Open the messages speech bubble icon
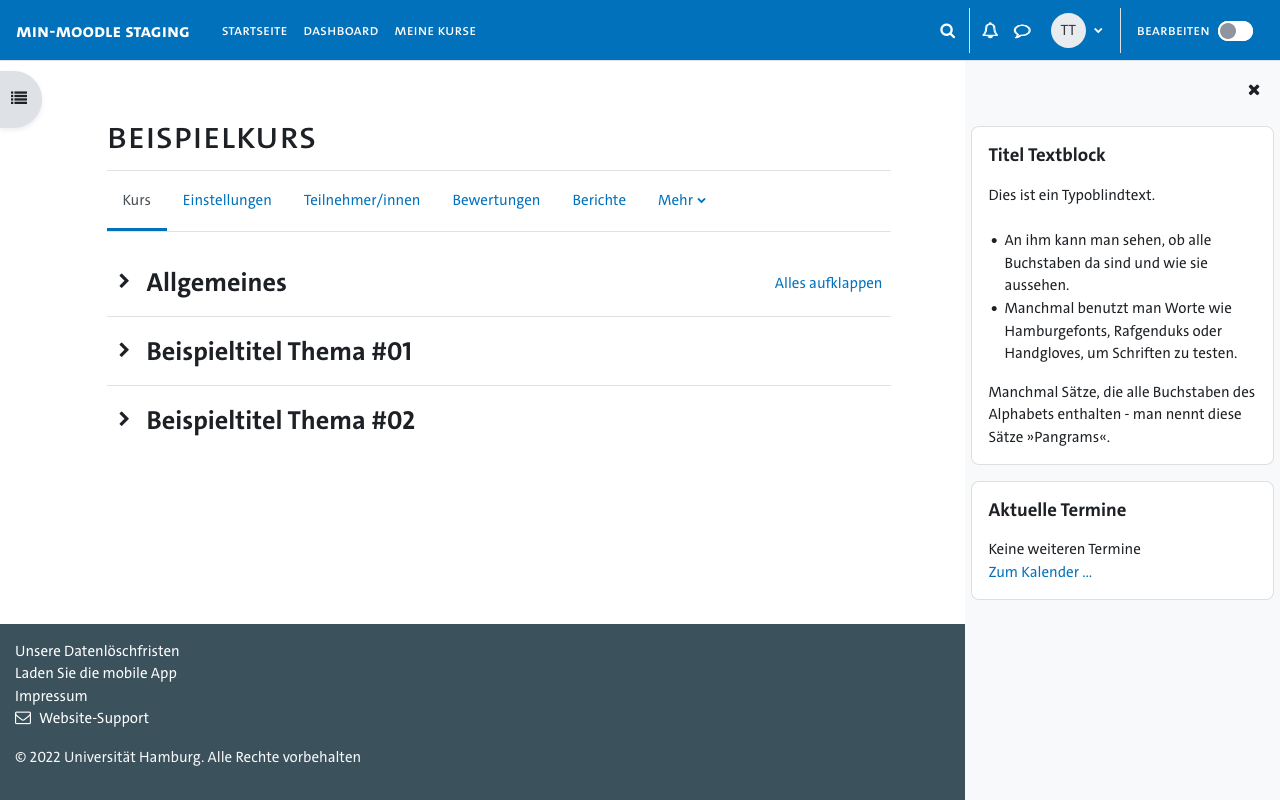 1022,31
